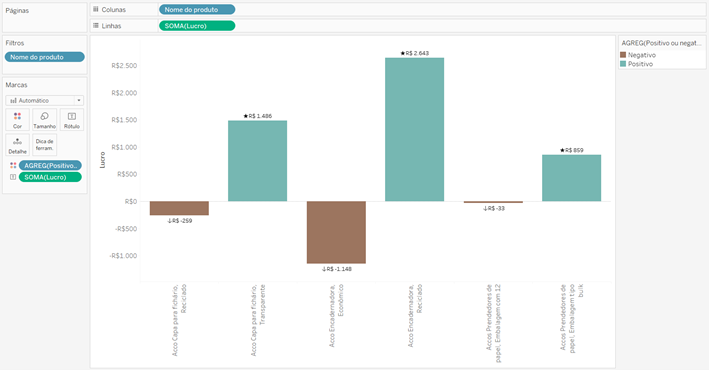Select the R$ 2.643 bar for Encadernadora Reciclado
The image size is (709, 370).
click(x=415, y=129)
